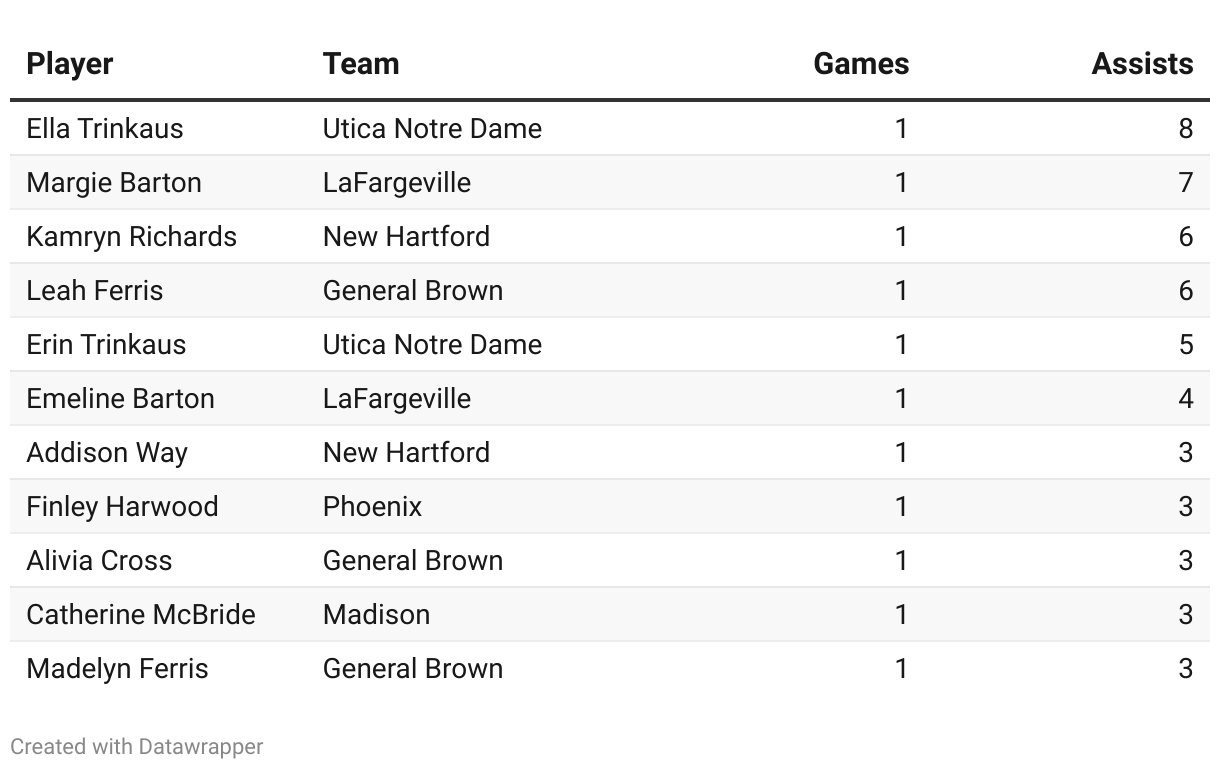
Task: Select Addison Way in player column
Action: [x=107, y=453]
